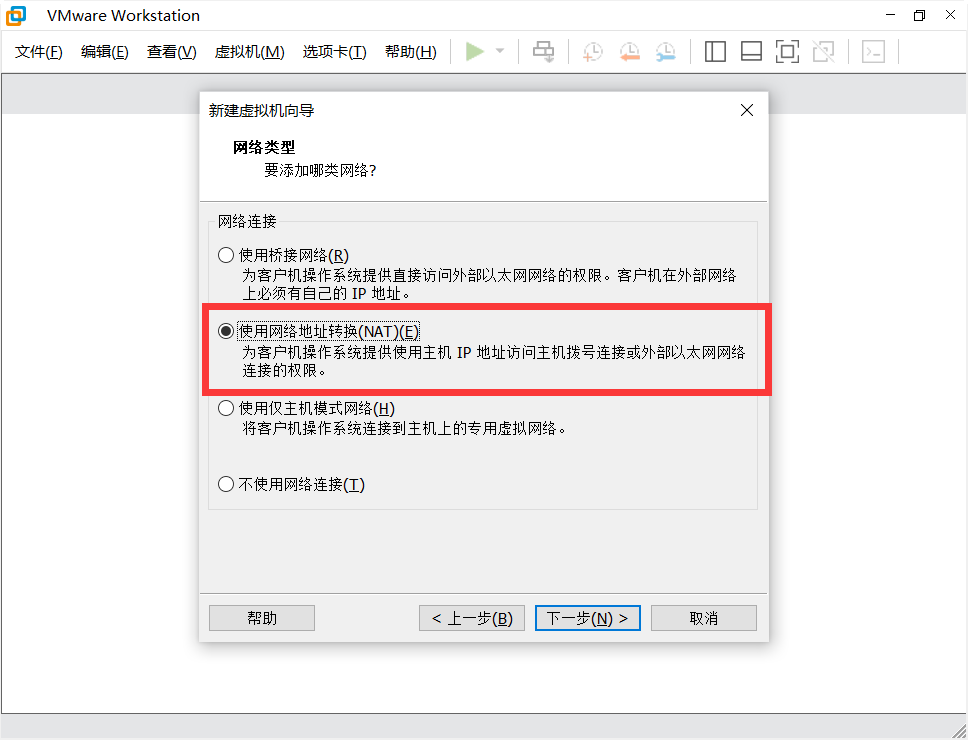Open power options dropdown arrow beside play
This screenshot has height=740, width=968.
[x=500, y=52]
